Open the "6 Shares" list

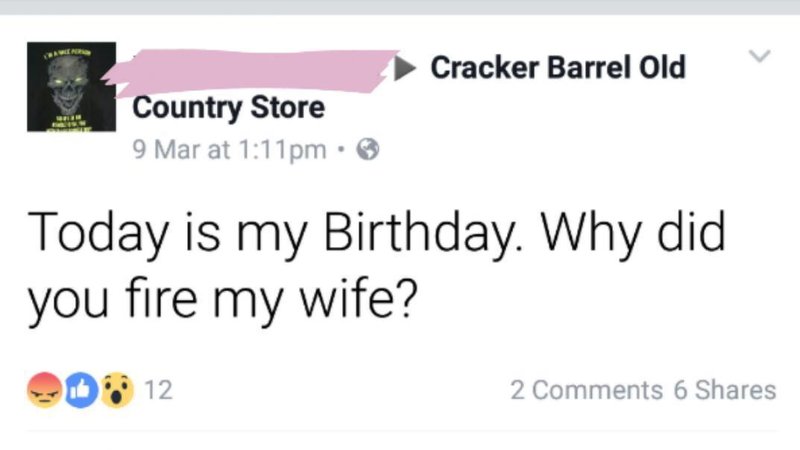coord(725,390)
